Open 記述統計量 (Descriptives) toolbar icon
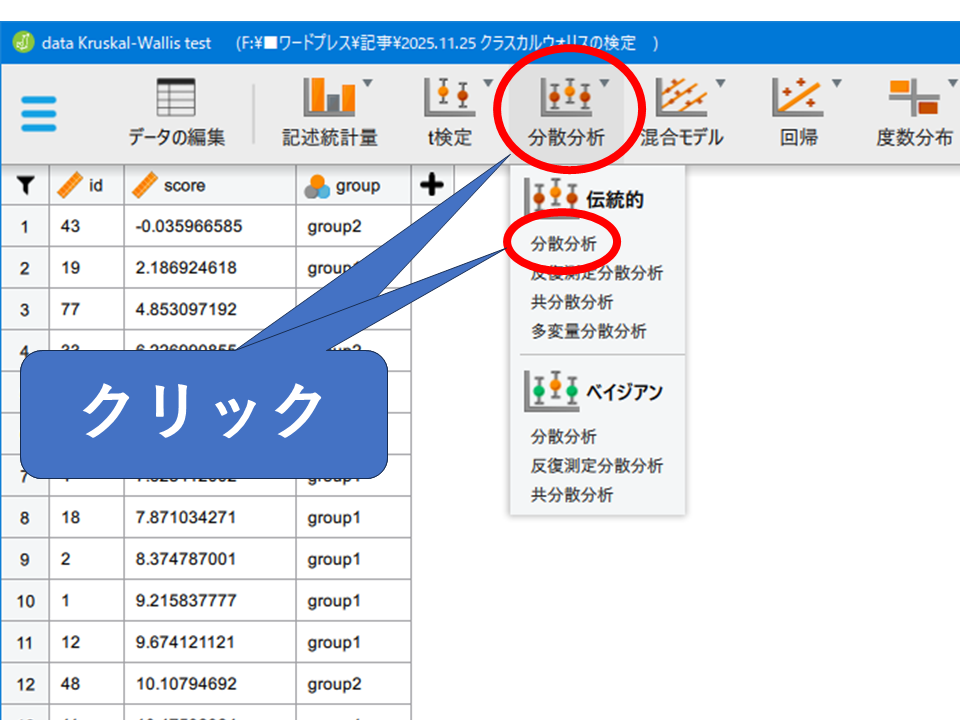 (x=329, y=112)
